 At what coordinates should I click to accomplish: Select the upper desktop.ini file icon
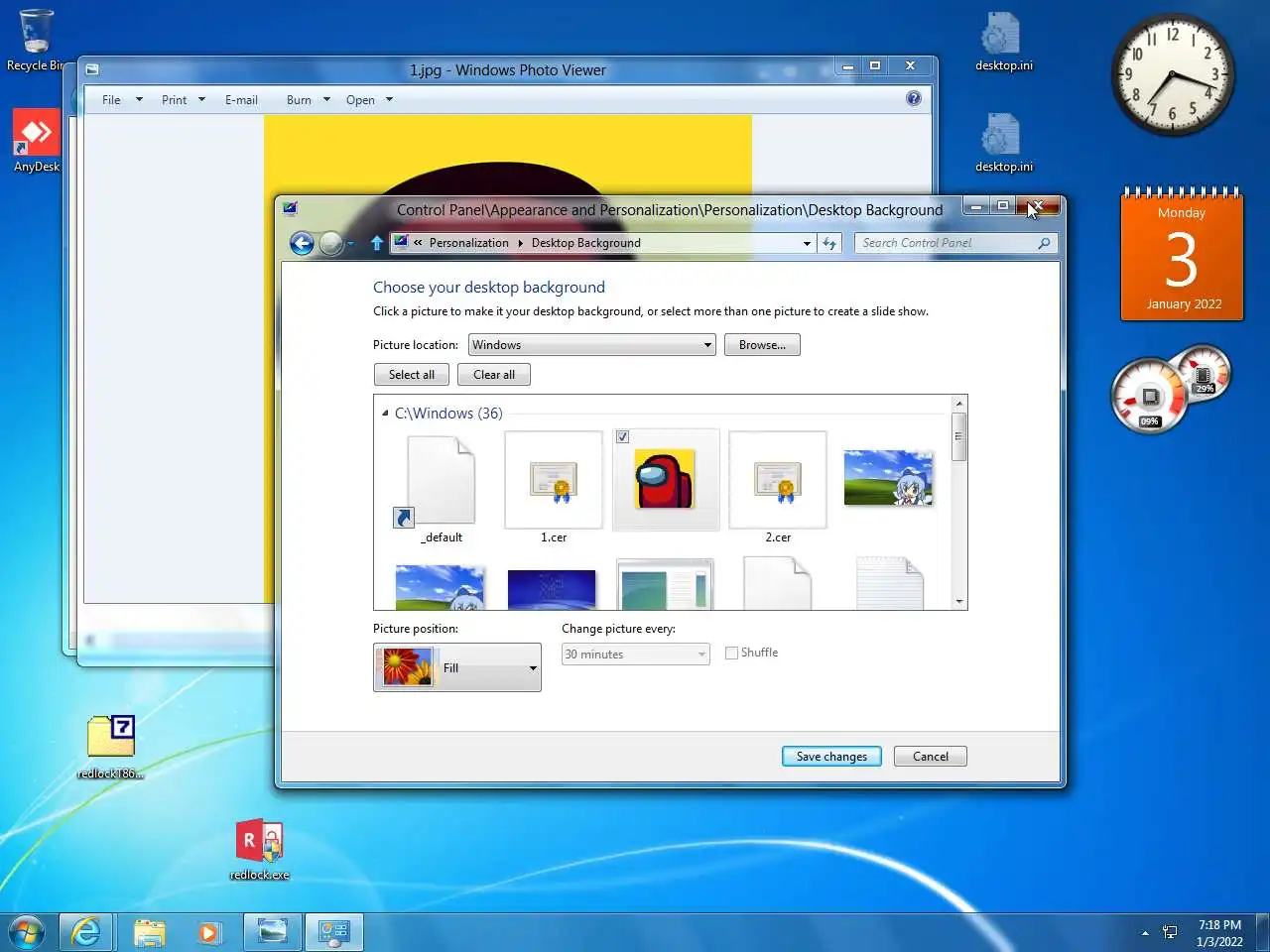(x=1003, y=42)
